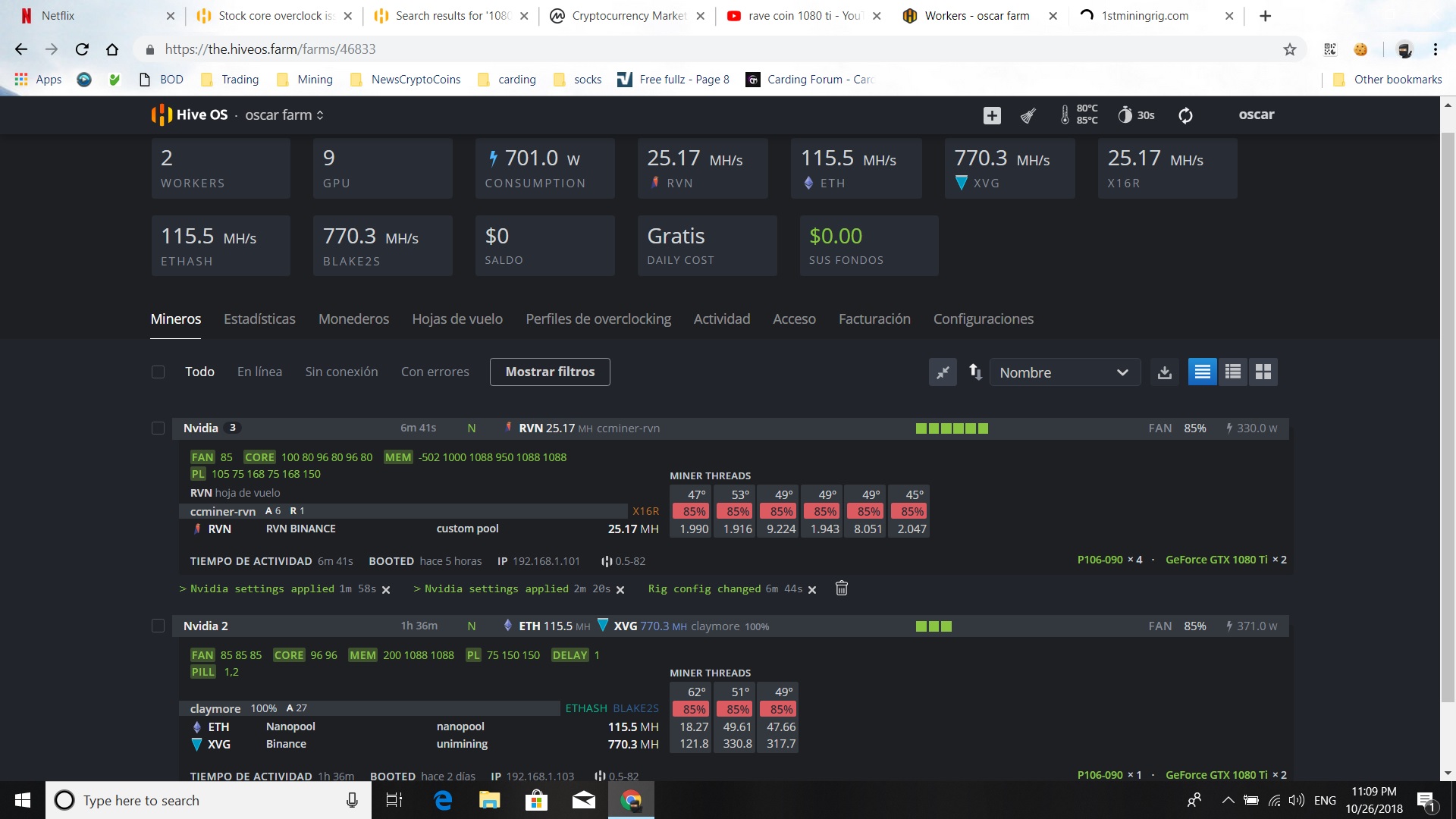This screenshot has width=1456, height=819.
Task: Filter workers by Sin conexión
Action: pos(341,372)
